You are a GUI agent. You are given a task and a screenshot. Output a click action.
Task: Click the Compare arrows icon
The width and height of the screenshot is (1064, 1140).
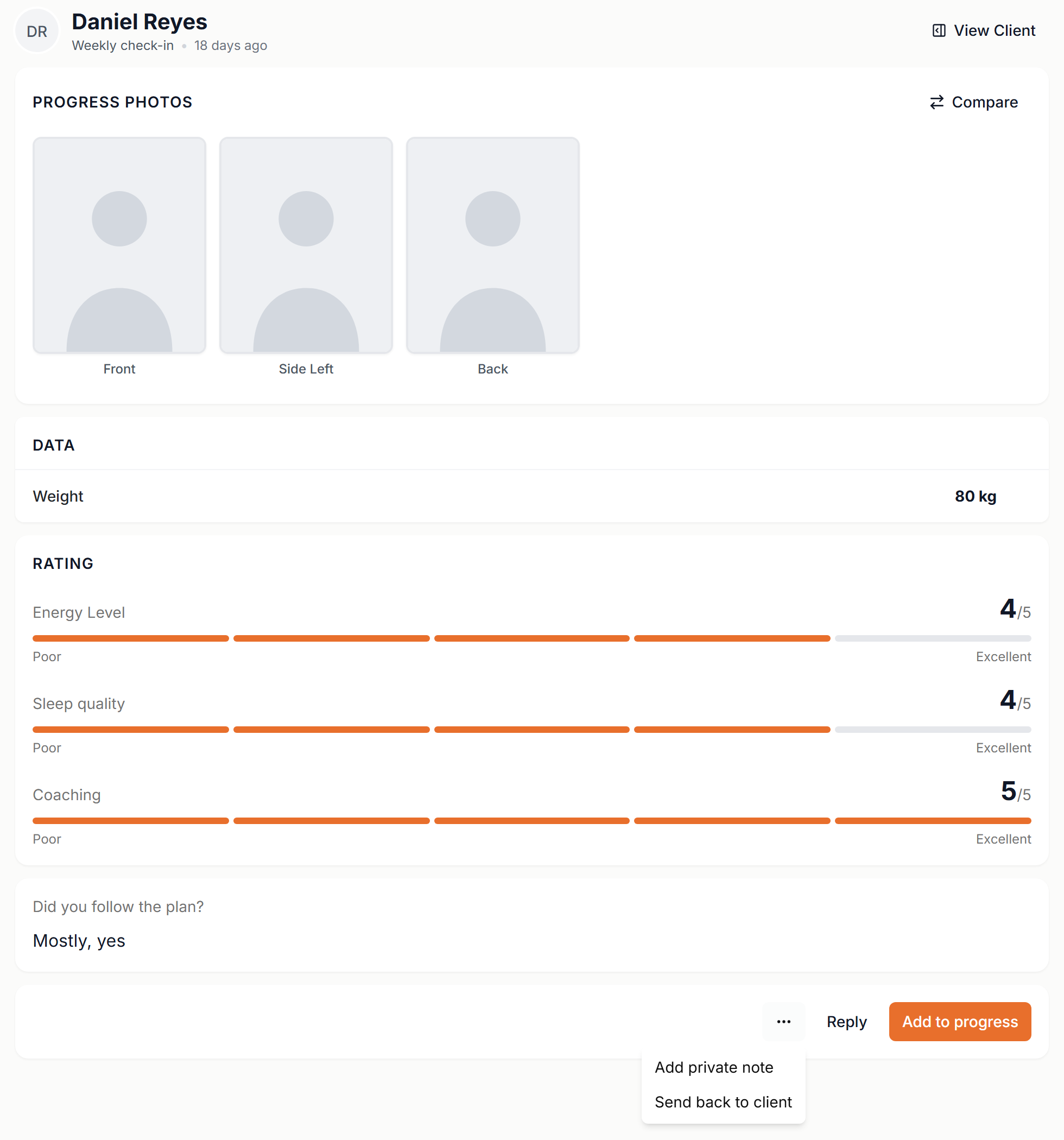click(936, 102)
